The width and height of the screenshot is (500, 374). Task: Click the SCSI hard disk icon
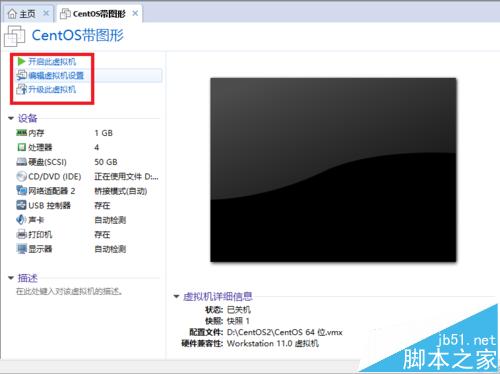22,162
